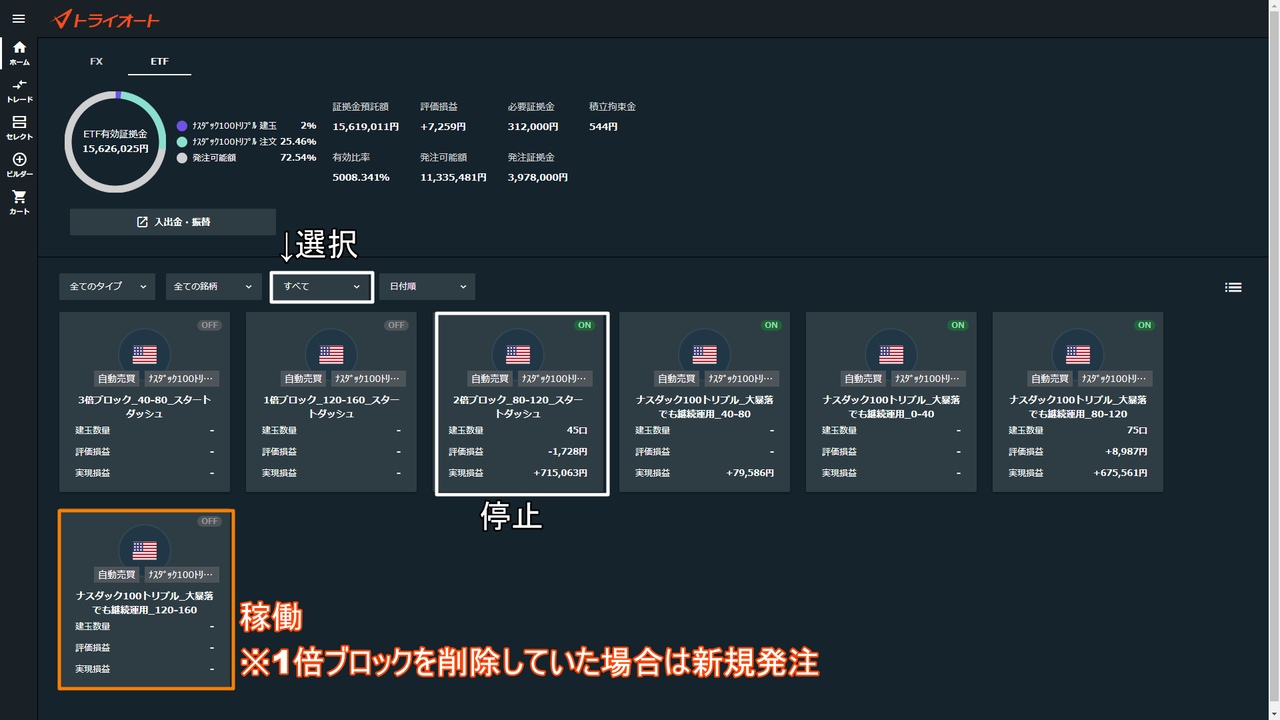Screen dimensions: 1280x720
Task: Click 有効比率 value 5008.341%
Action: coord(361,177)
